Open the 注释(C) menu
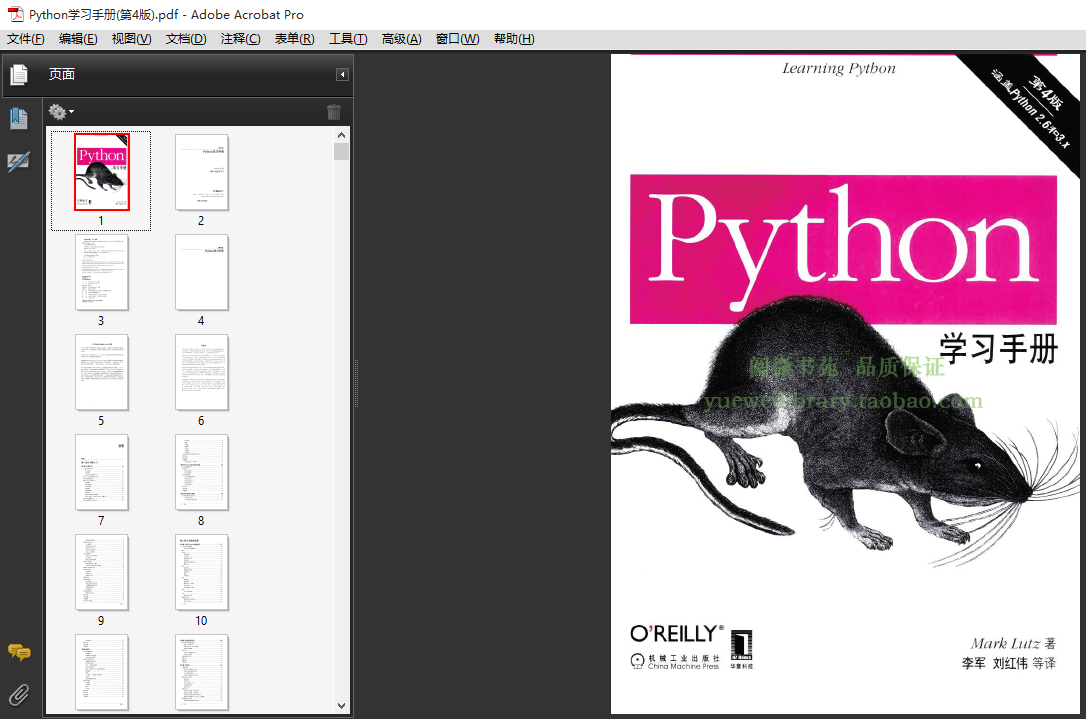The width and height of the screenshot is (1086, 719). point(240,39)
